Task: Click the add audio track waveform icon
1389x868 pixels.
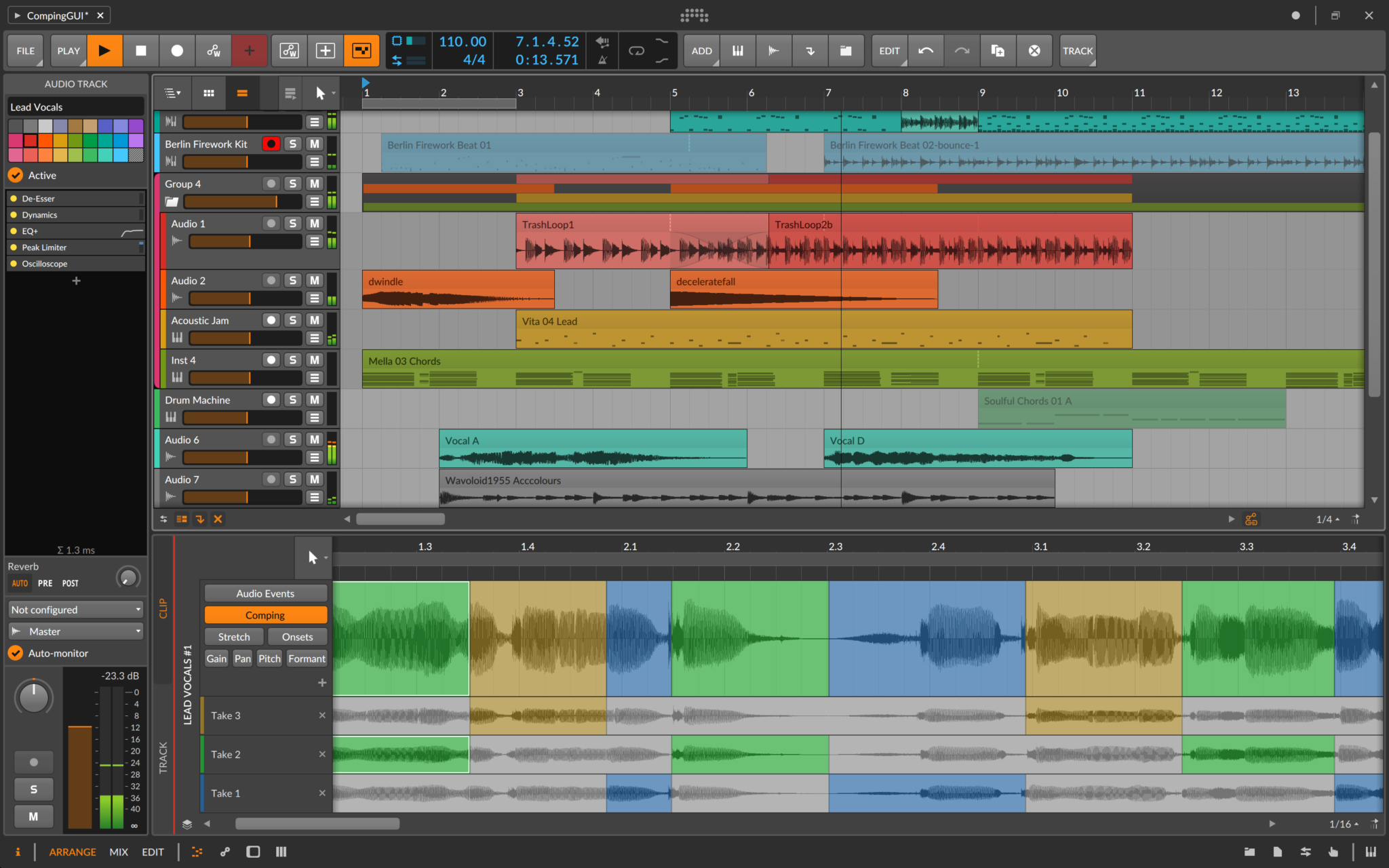Action: coord(774,50)
